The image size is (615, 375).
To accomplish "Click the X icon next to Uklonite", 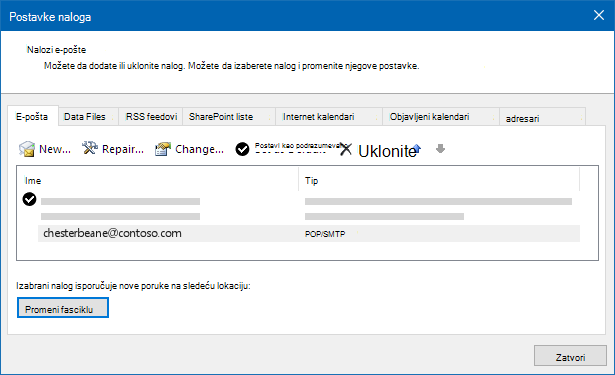I will pos(346,149).
